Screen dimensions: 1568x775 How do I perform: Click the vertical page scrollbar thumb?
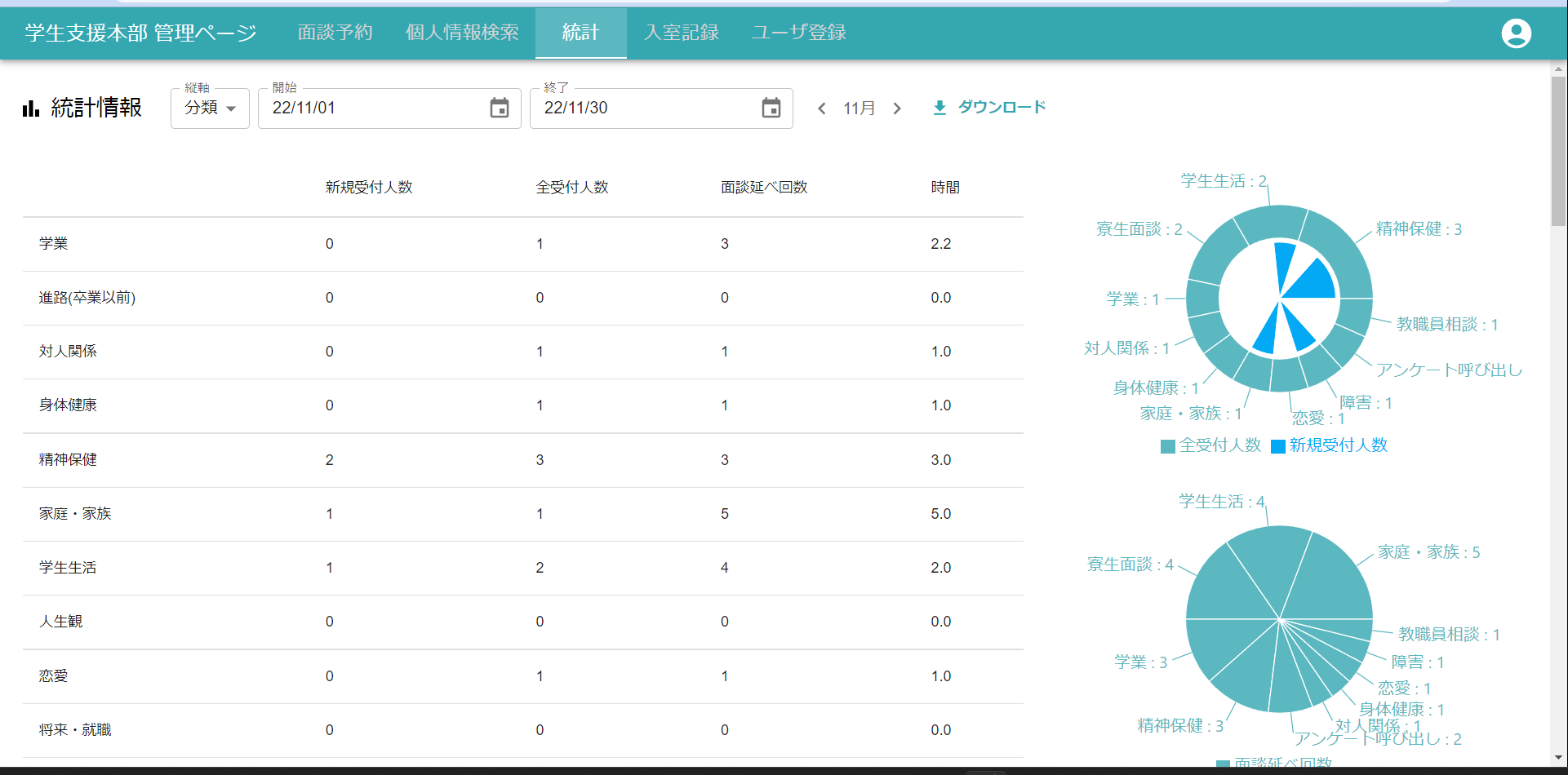(x=1558, y=151)
